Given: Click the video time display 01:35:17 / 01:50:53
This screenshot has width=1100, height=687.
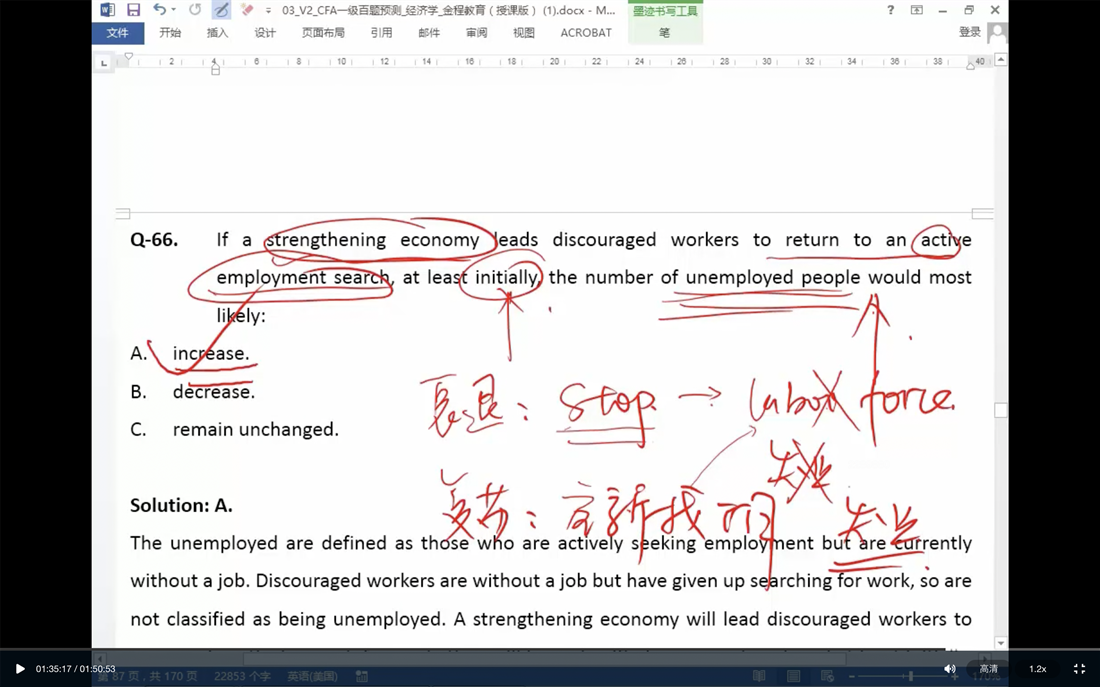Looking at the screenshot, I should (x=76, y=669).
